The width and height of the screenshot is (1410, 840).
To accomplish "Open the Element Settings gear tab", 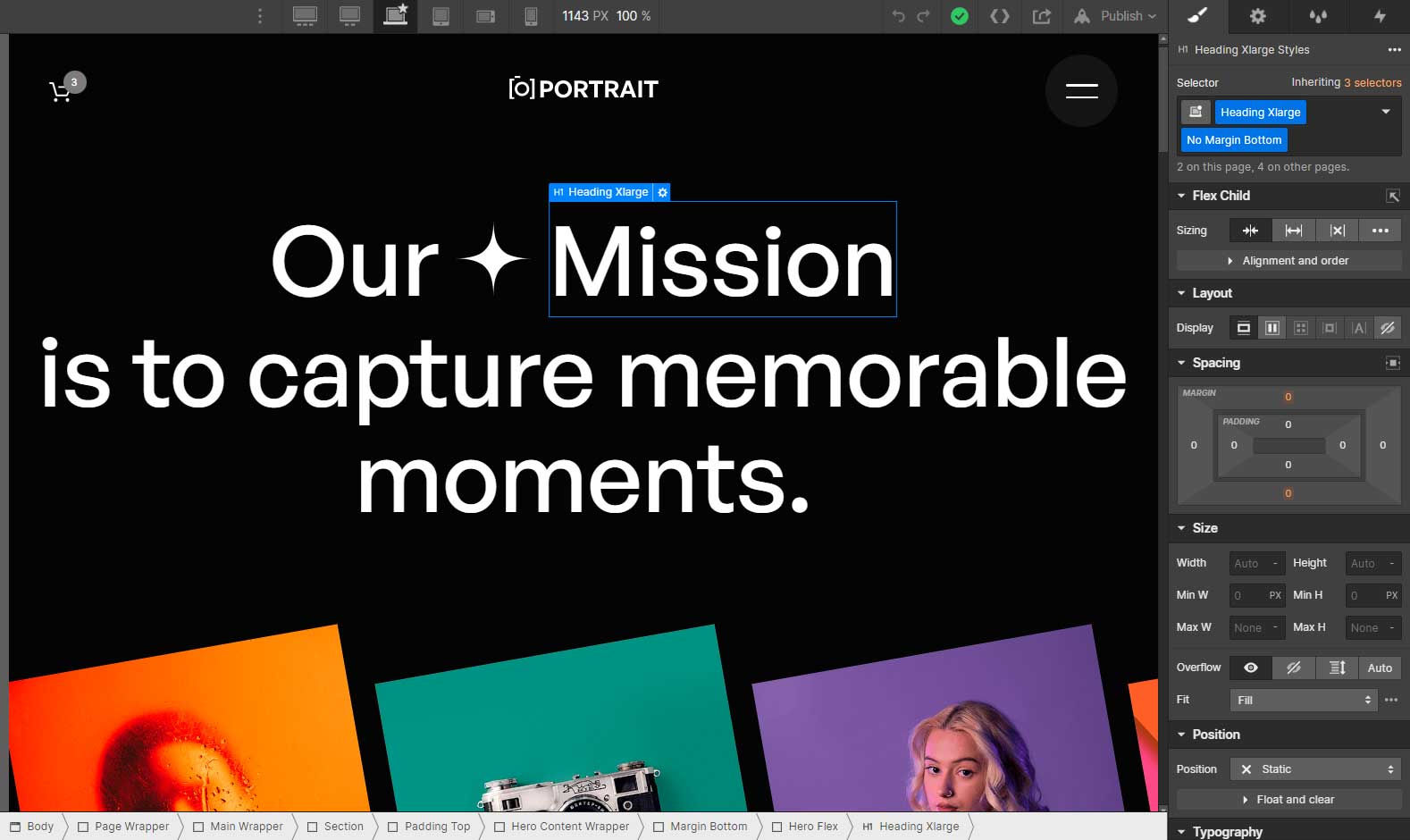I will (x=1257, y=15).
